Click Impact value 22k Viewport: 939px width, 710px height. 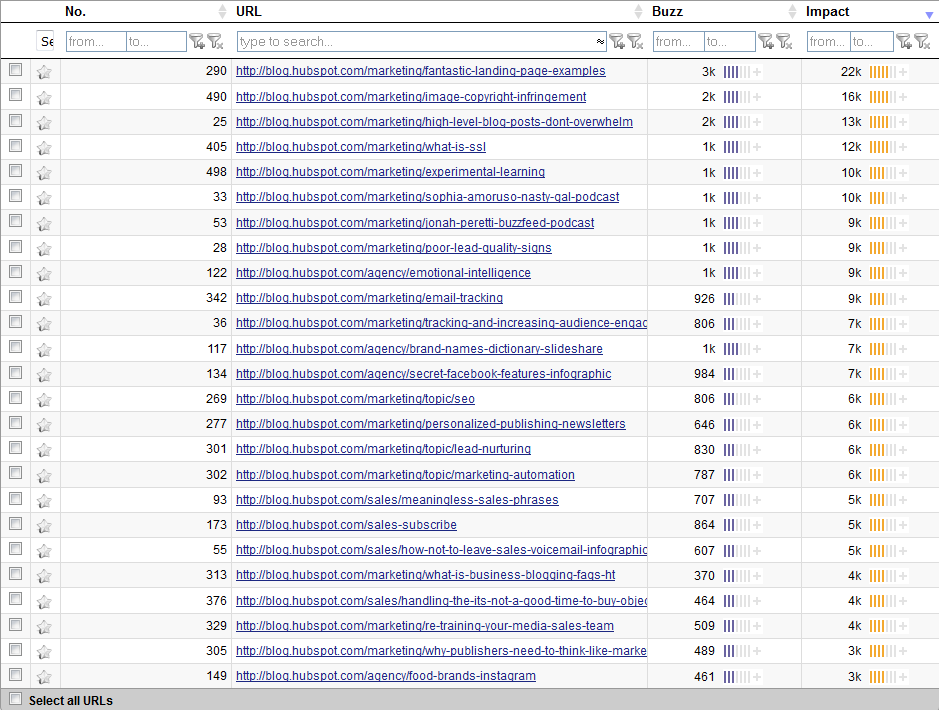[851, 72]
